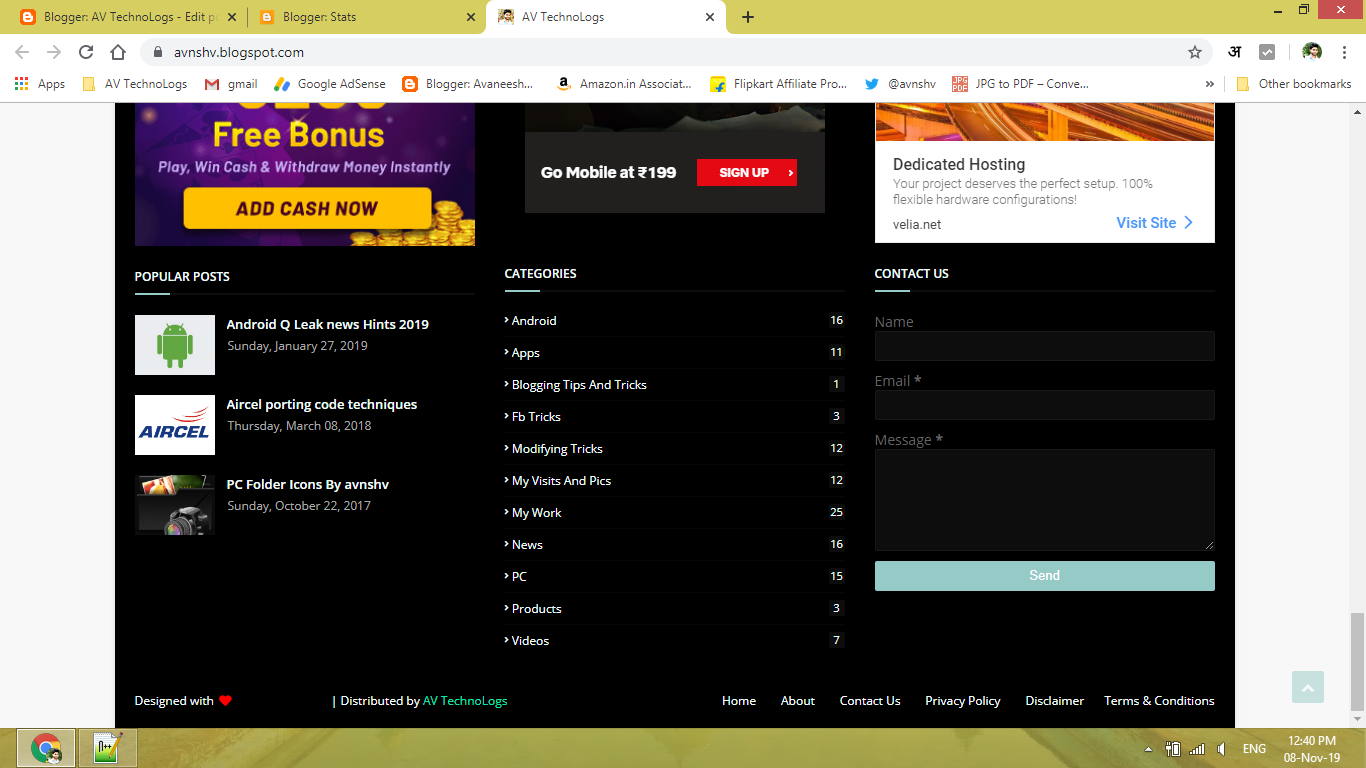Open My Visits And Pics category
1366x768 pixels.
[x=561, y=481]
